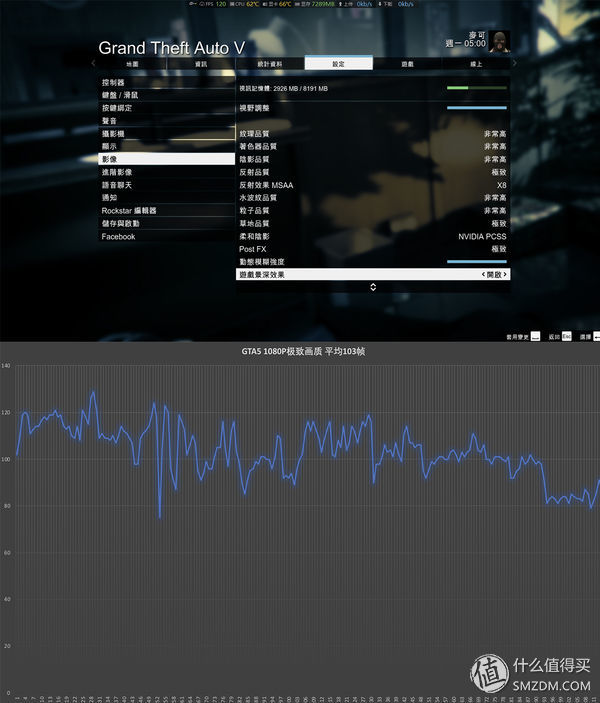The image size is (600, 703).
Task: Open the 地圖 tab in pause menu
Action: coord(132,64)
